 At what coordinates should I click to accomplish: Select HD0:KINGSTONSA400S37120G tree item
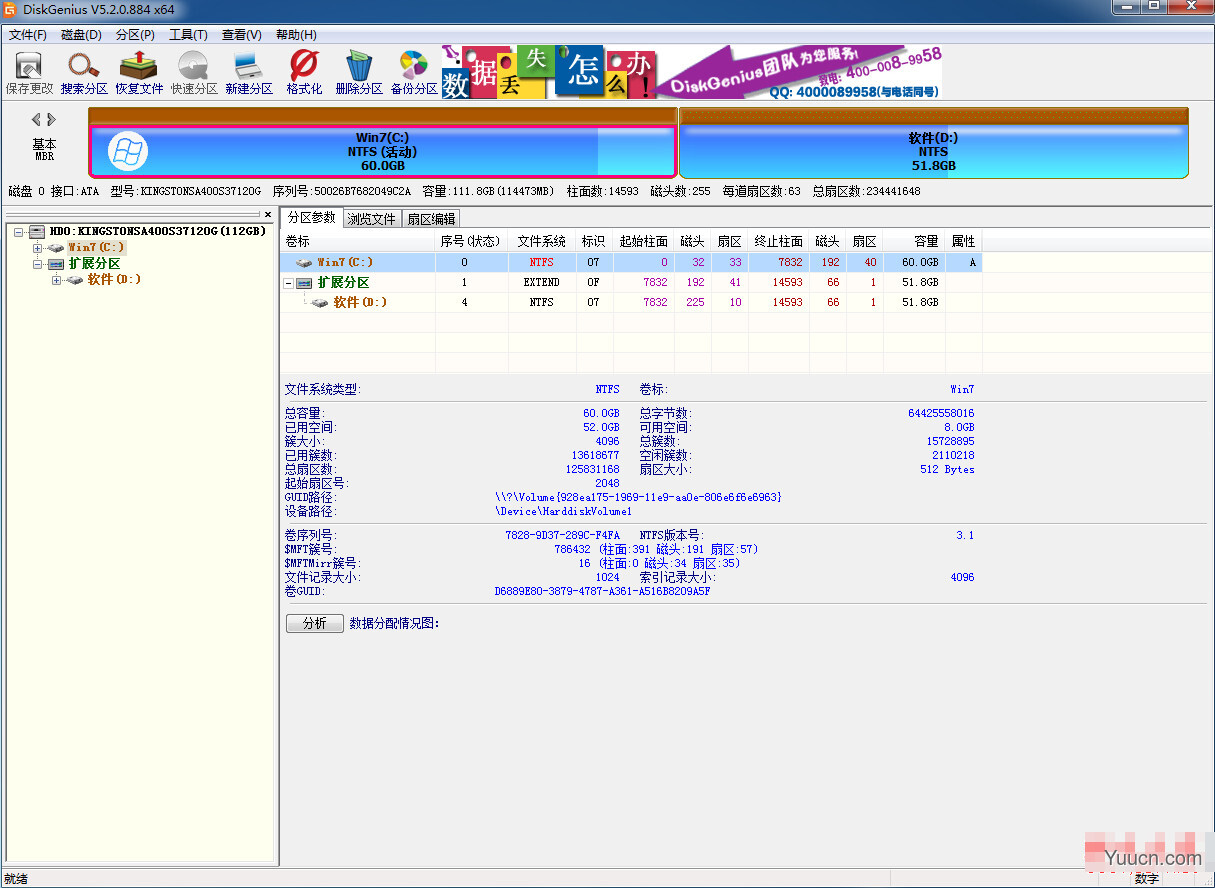click(x=158, y=231)
